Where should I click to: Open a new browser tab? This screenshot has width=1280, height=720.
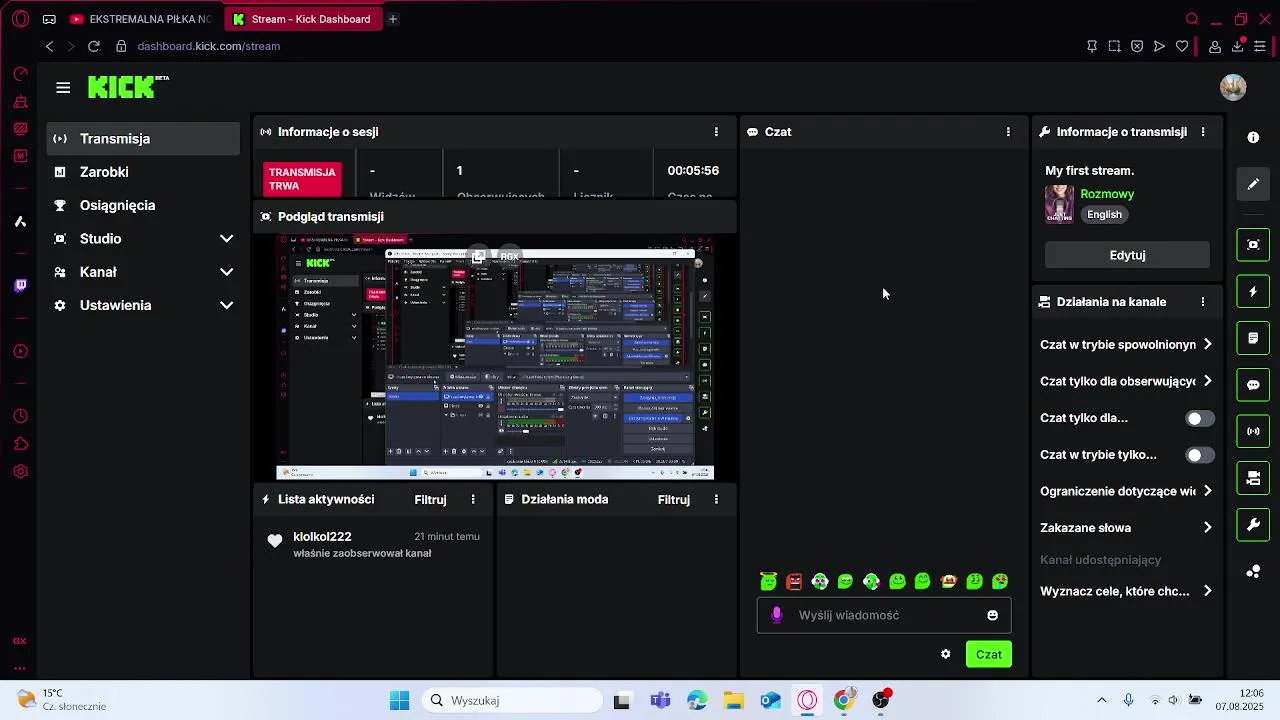pyautogui.click(x=393, y=19)
